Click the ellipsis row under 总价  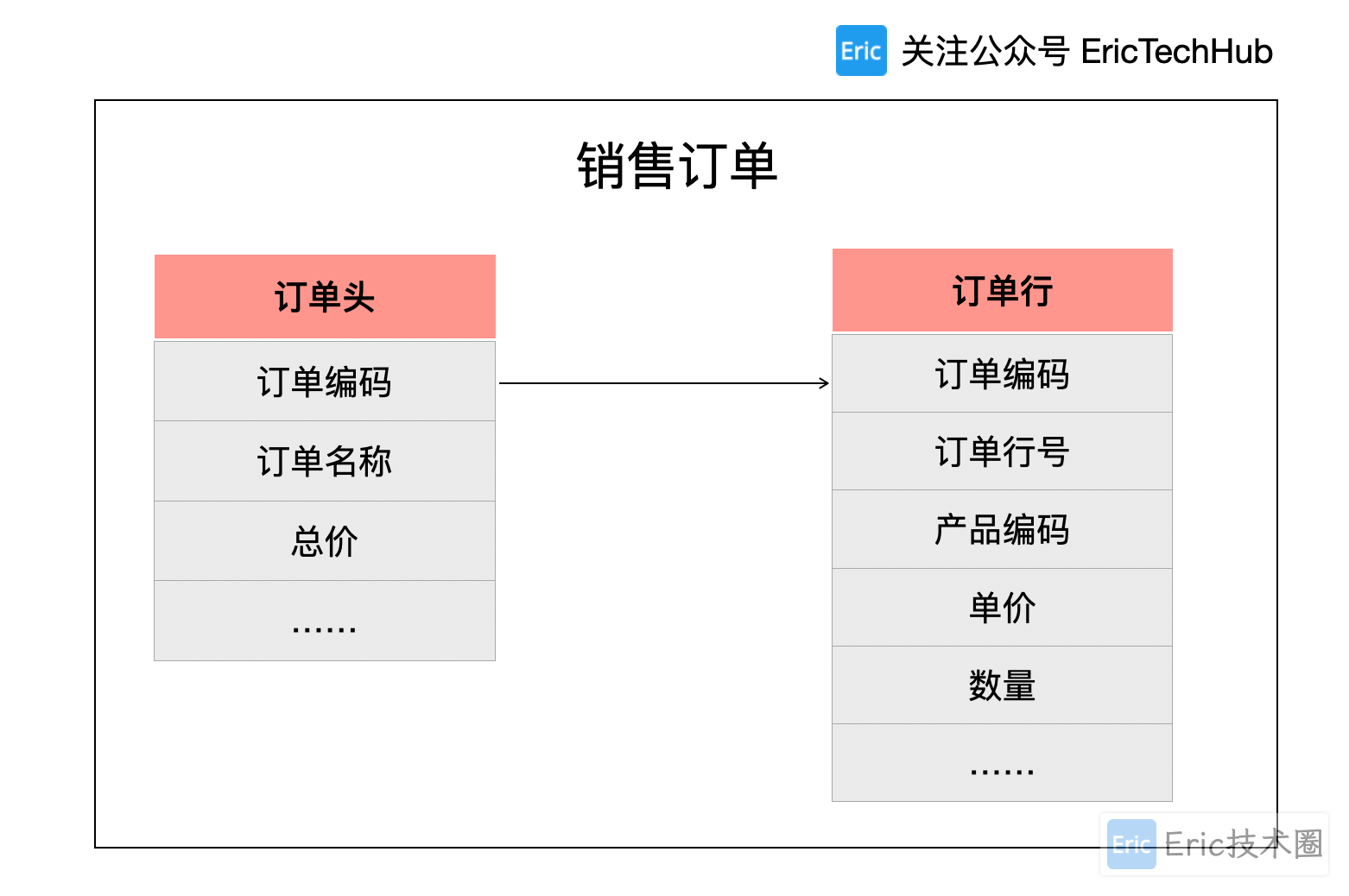click(x=325, y=621)
